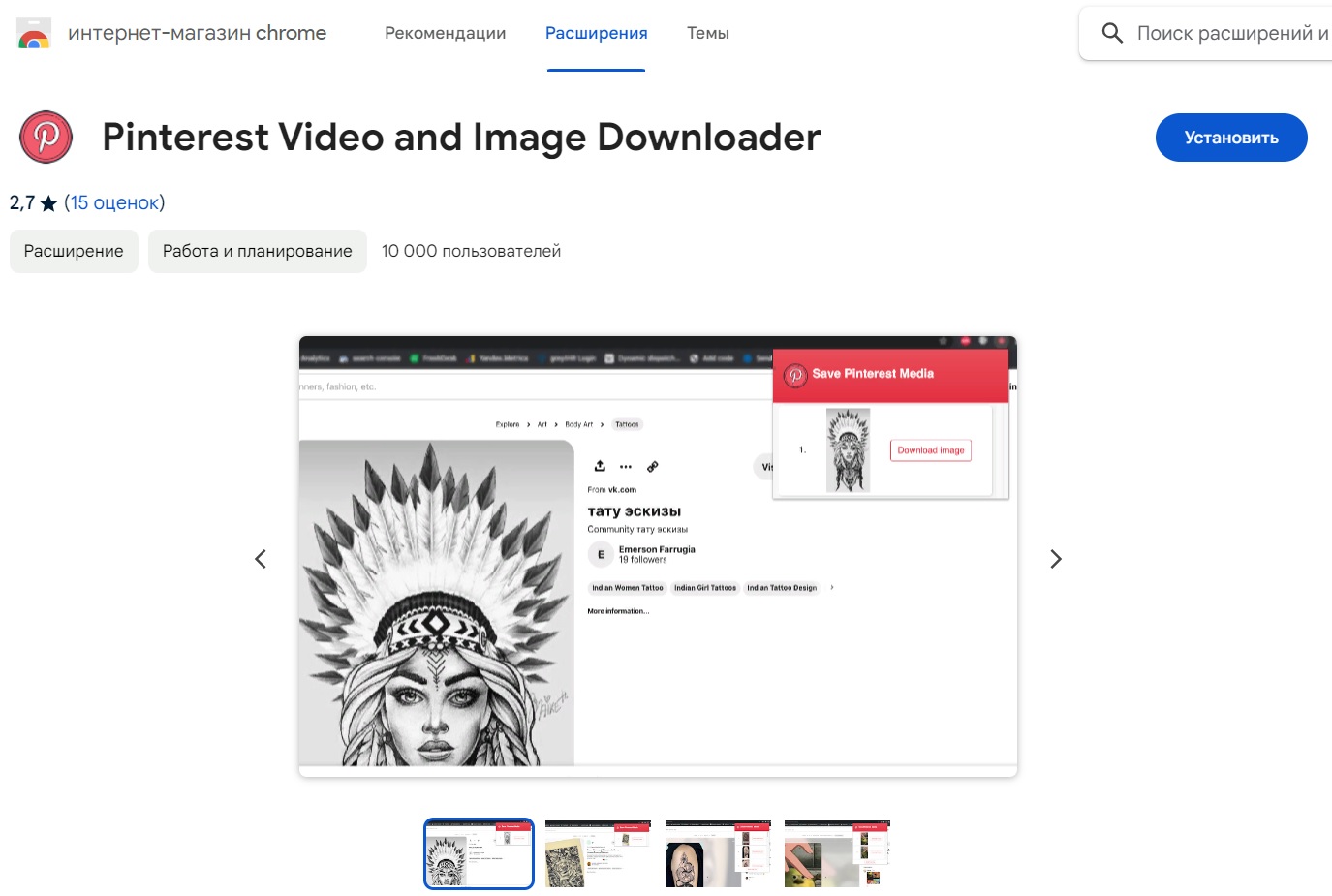Click the 2,7 rating value
Viewport: 1332px width, 896px height.
pyautogui.click(x=21, y=202)
